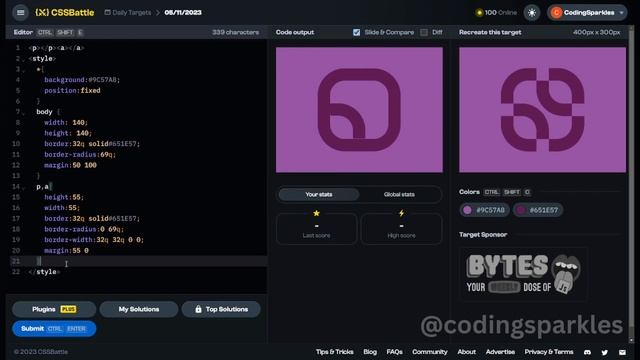Open the email icon in footer

click(x=622, y=352)
